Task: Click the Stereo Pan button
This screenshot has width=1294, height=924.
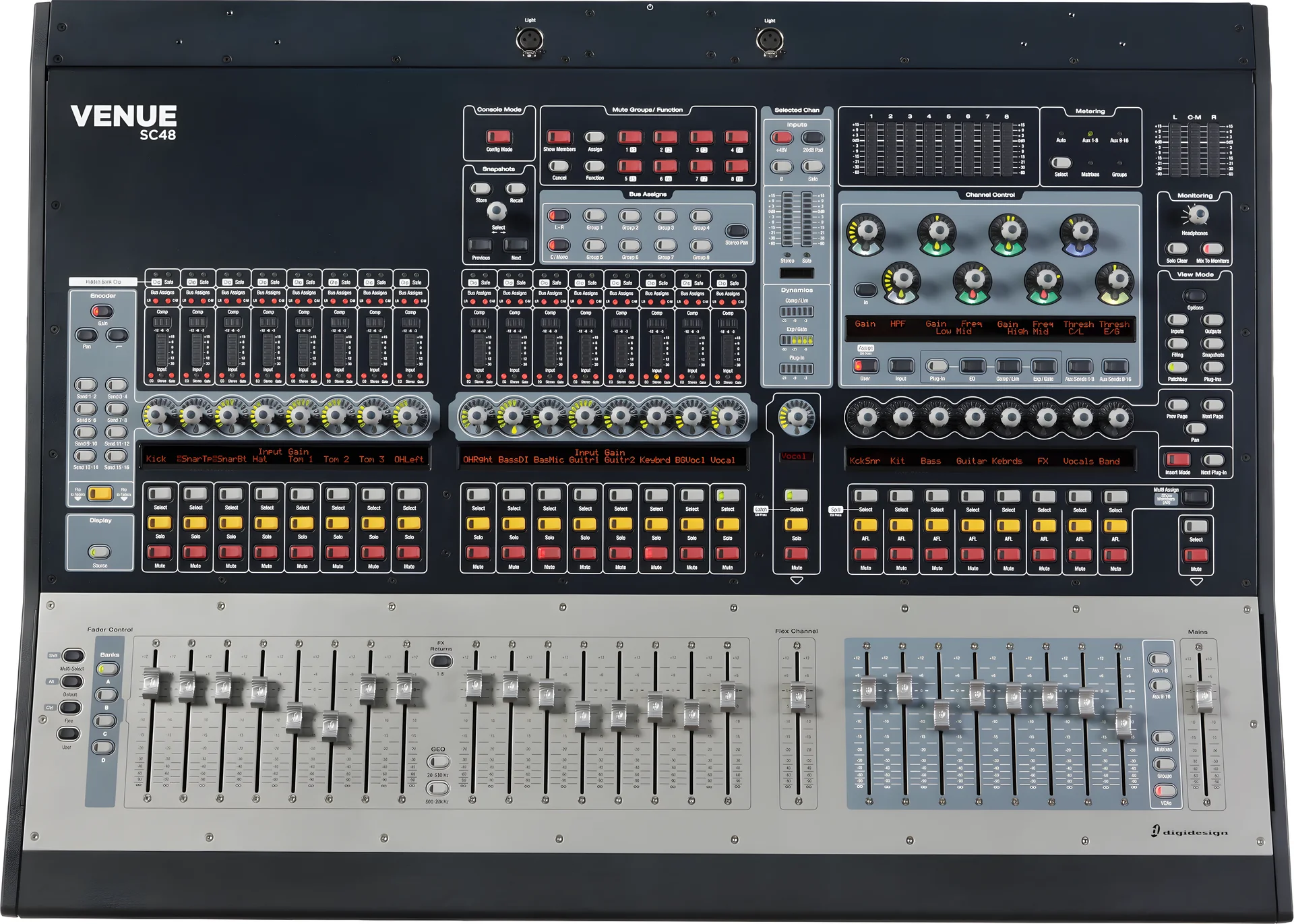Action: point(737,230)
